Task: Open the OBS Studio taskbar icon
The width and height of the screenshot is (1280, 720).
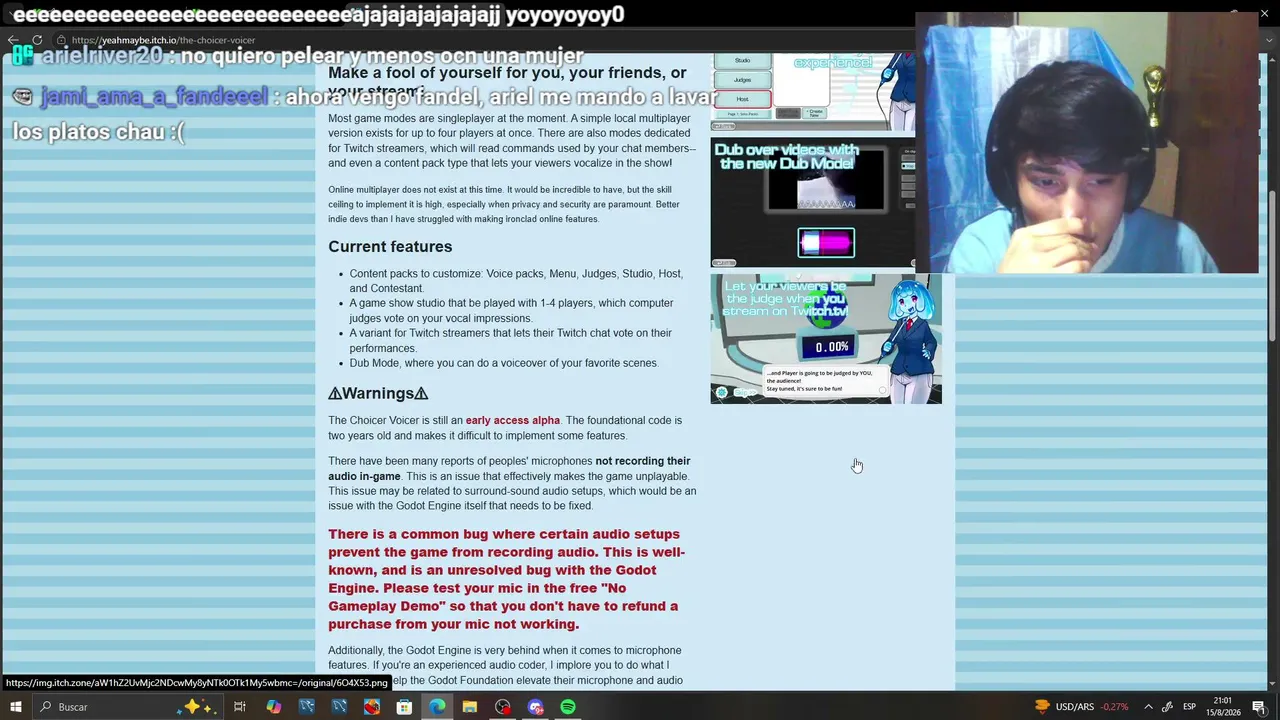Action: point(502,707)
